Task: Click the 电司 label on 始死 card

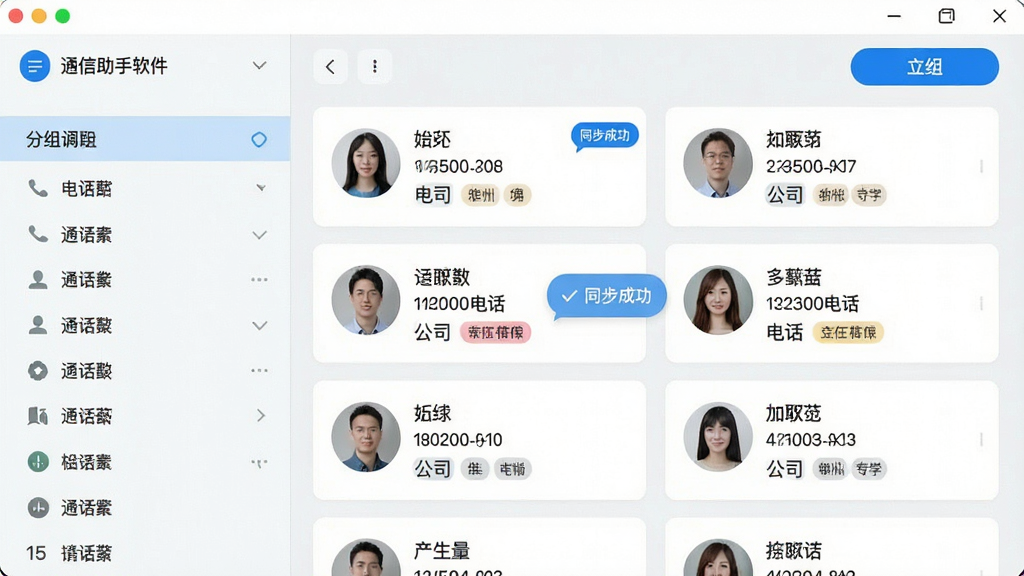Action: [x=432, y=195]
